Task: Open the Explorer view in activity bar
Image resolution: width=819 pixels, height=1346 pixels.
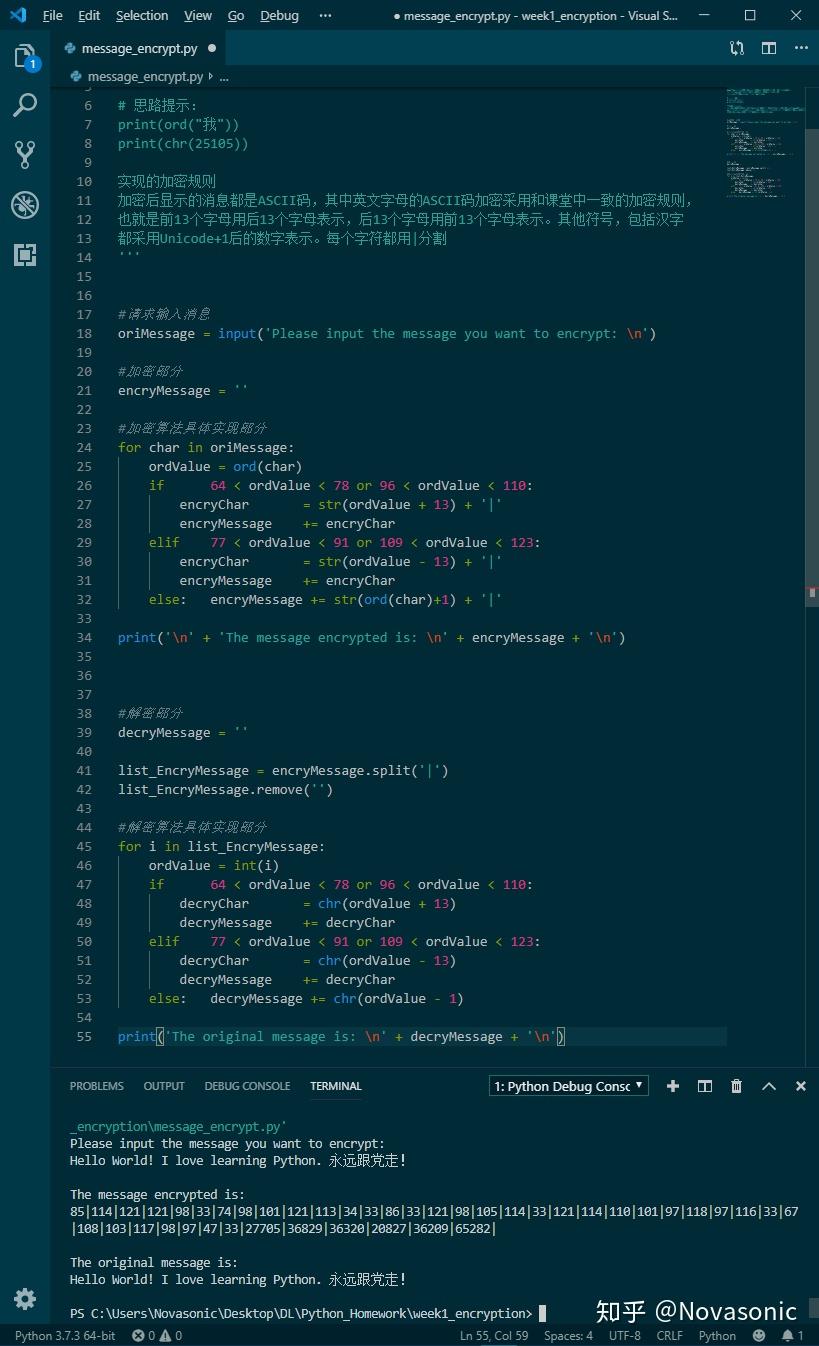Action: click(25, 57)
